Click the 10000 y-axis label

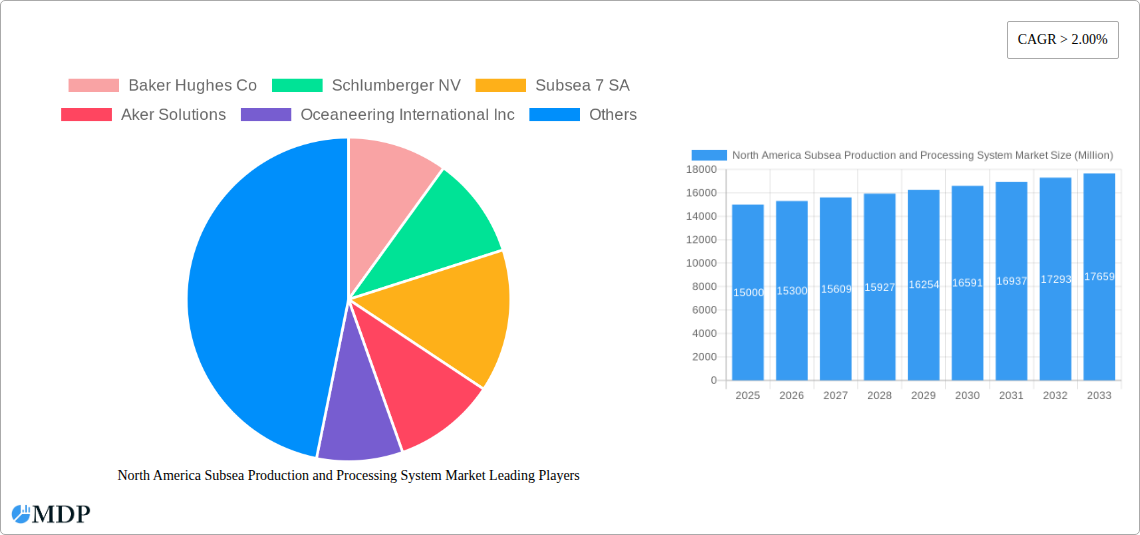[x=702, y=263]
